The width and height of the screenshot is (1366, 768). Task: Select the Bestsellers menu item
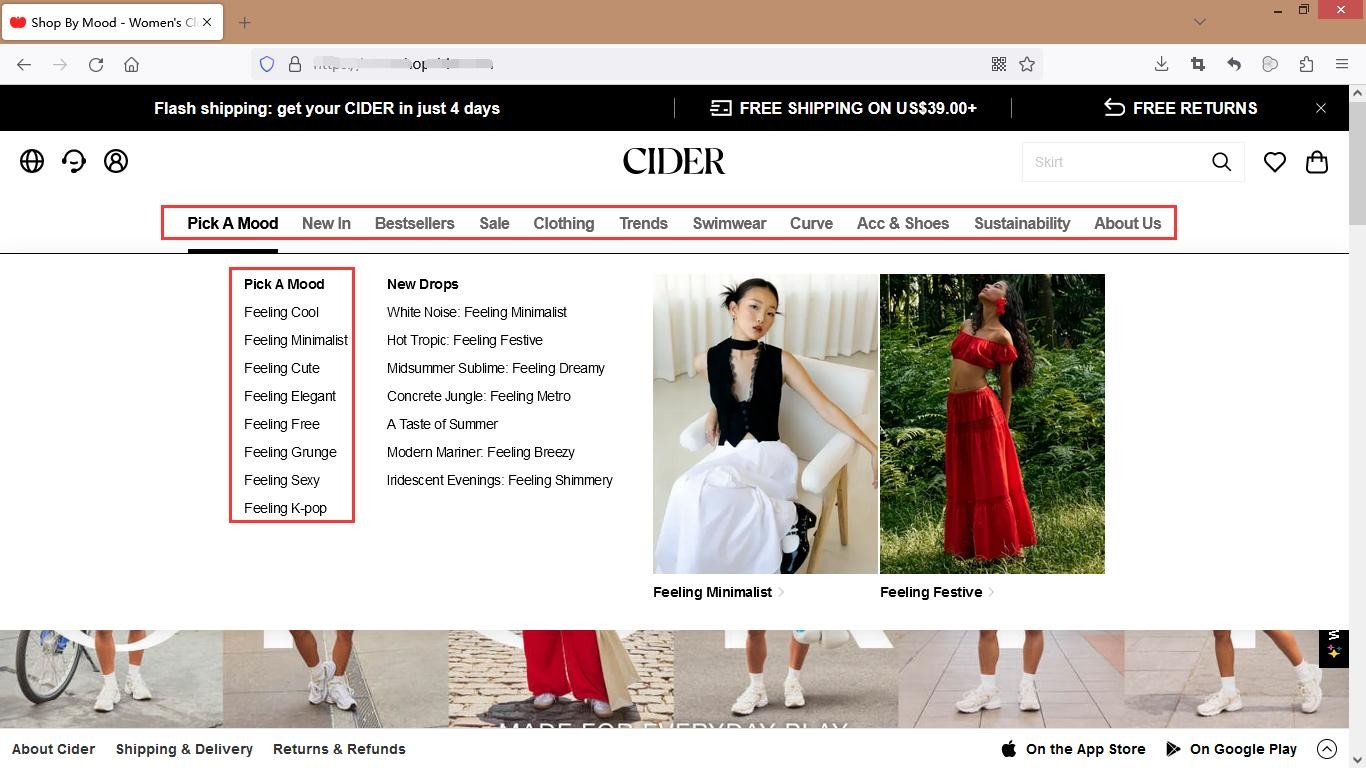pos(414,223)
